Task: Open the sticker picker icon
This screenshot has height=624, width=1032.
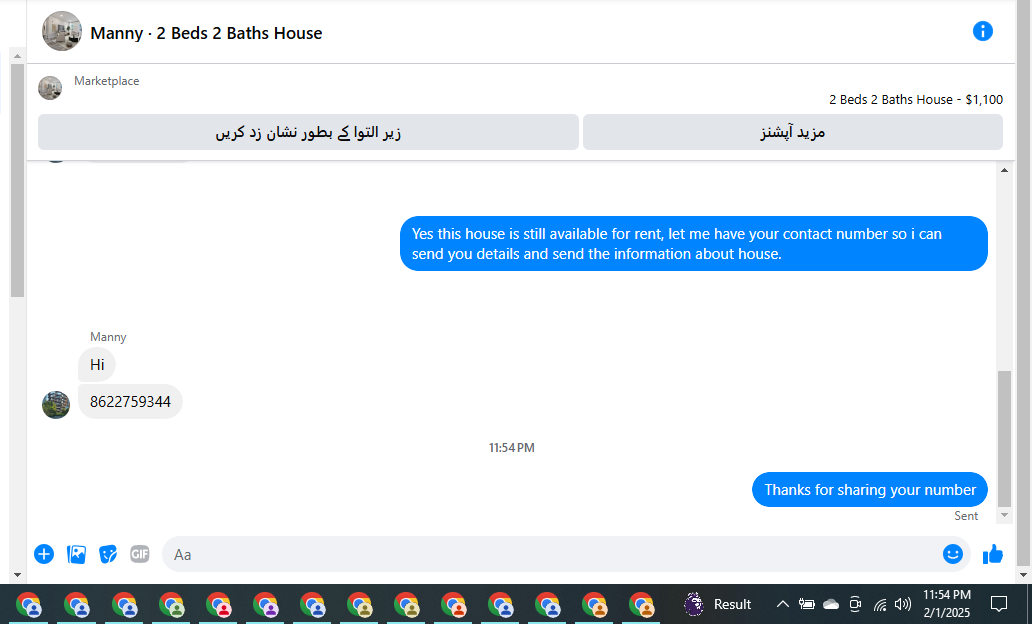Action: 108,554
